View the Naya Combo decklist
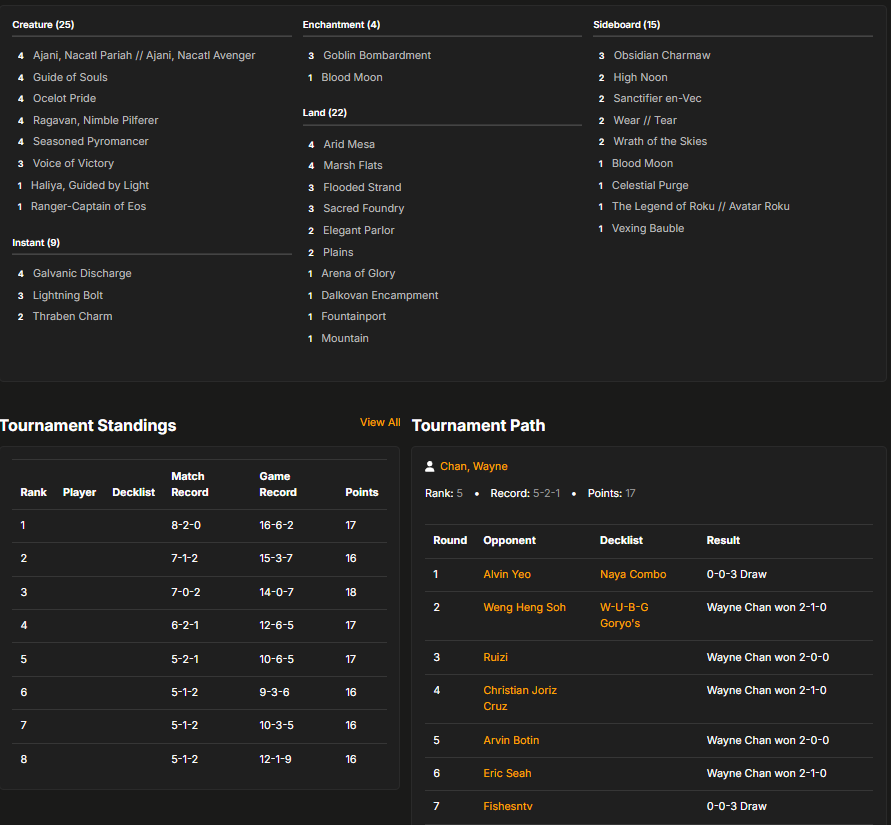 (x=633, y=574)
